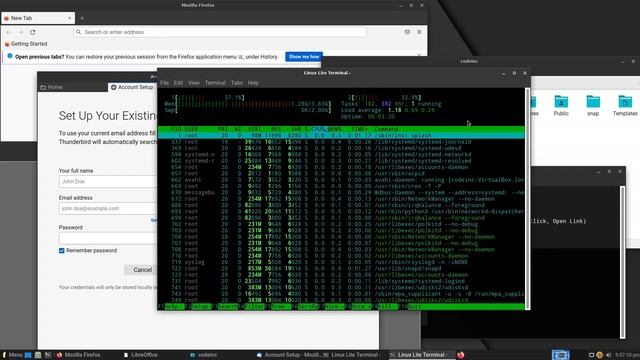This screenshot has height=360, width=640.
Task: Open the Pocket icon in Firefox toolbar
Action: [x=407, y=32]
